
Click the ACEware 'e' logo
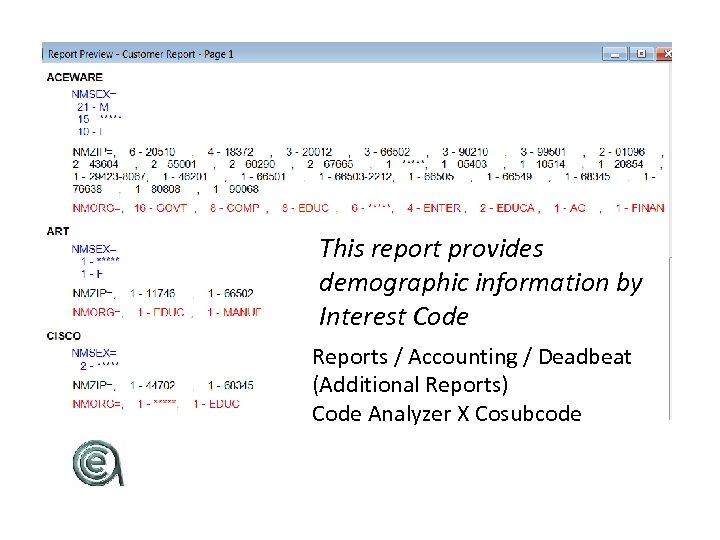(x=98, y=463)
